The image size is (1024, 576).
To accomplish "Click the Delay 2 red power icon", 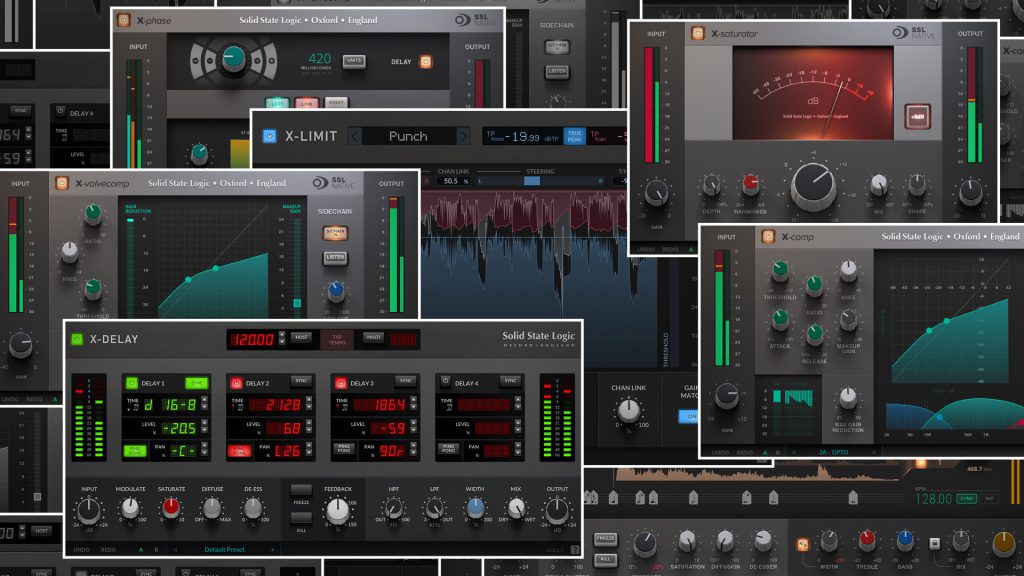I will (x=236, y=383).
